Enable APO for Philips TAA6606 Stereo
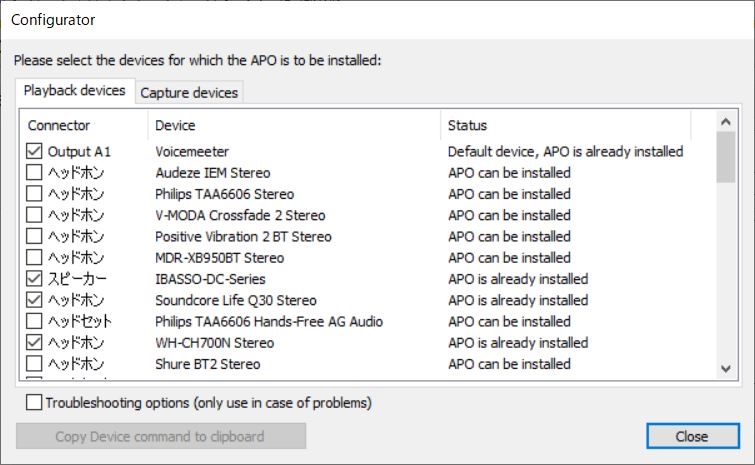The image size is (755, 465). point(34,194)
